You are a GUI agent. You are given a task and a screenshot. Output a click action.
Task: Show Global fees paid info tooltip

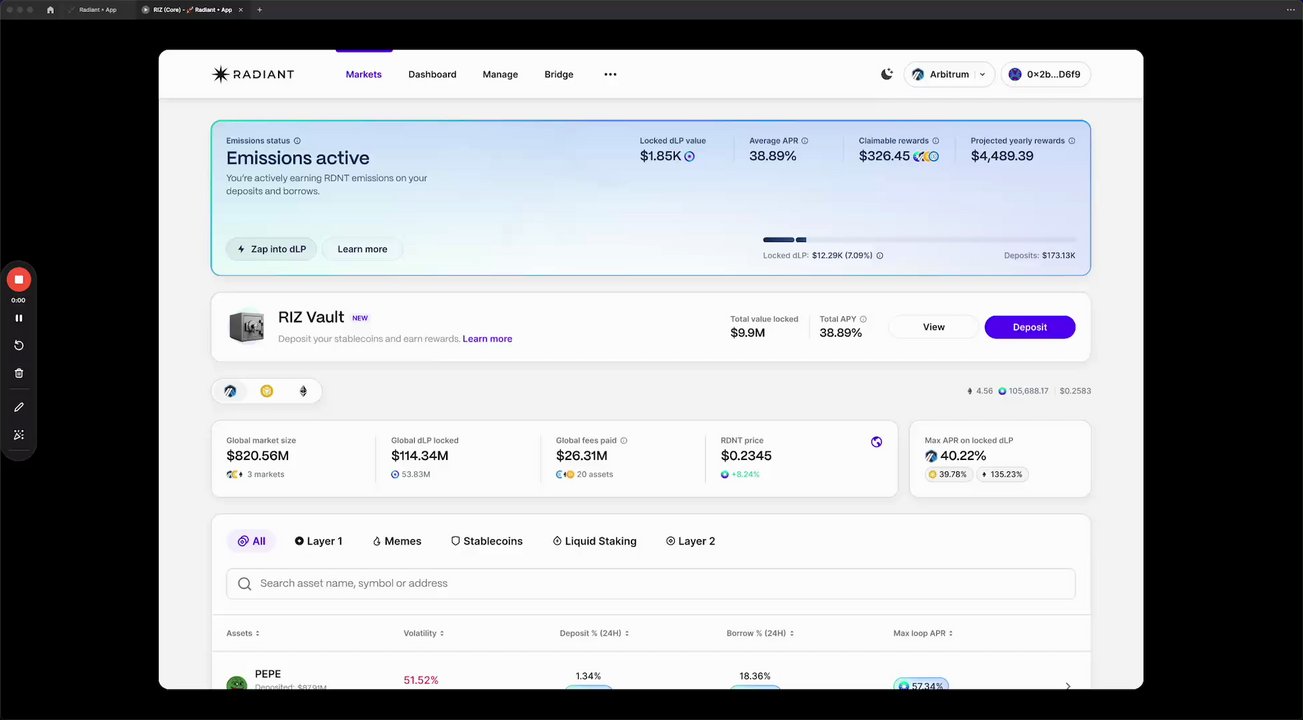click(624, 440)
